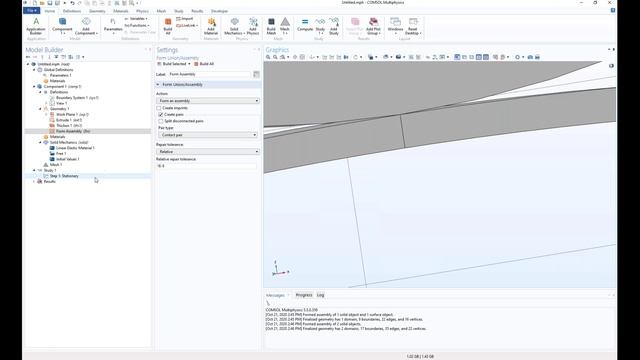
Task: Click Build Selected in Settings
Action: click(x=172, y=64)
